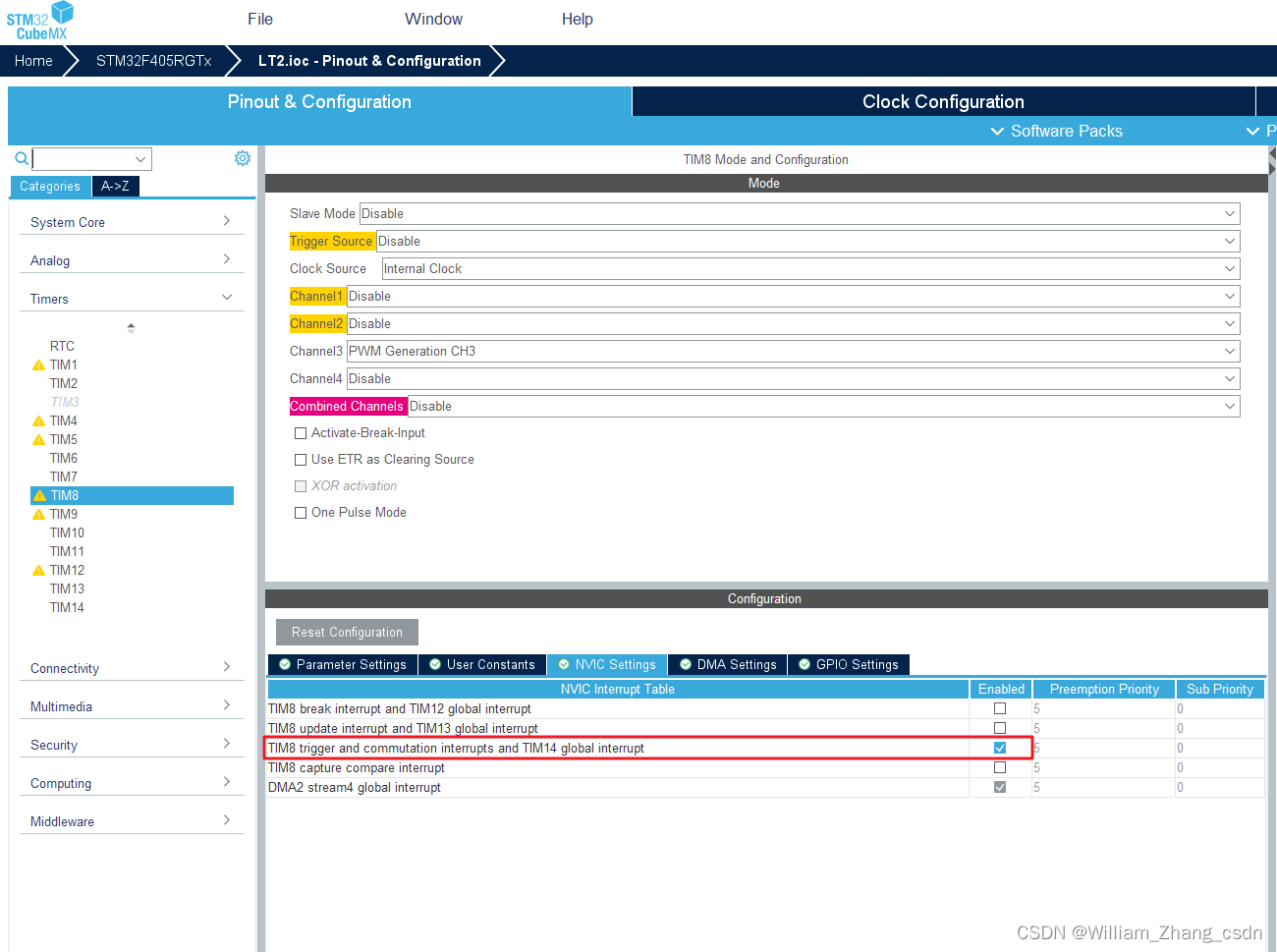The height and width of the screenshot is (952, 1277).
Task: Collapse the Timers category
Action: 132,299
